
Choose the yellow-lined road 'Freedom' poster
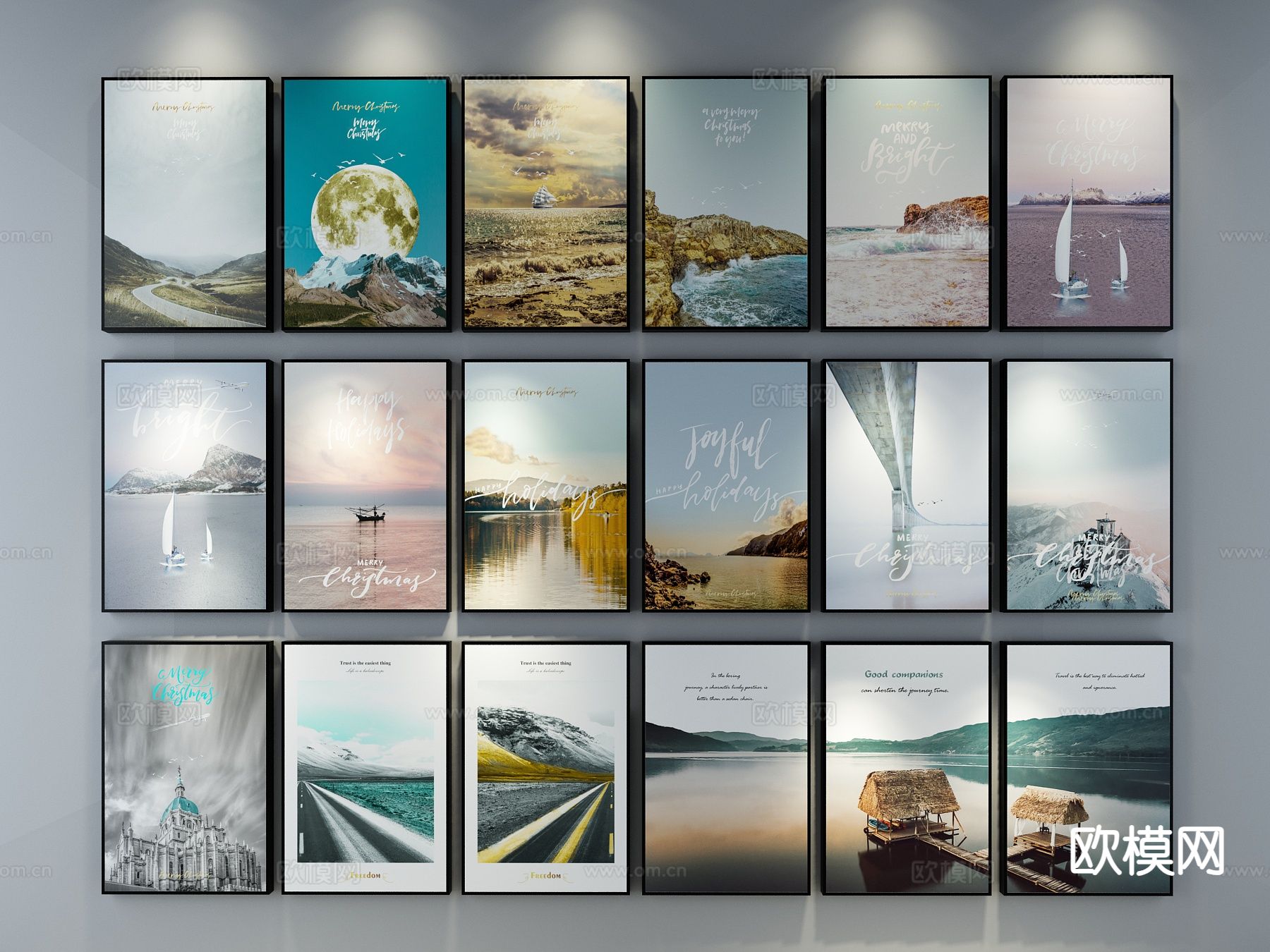click(546, 768)
